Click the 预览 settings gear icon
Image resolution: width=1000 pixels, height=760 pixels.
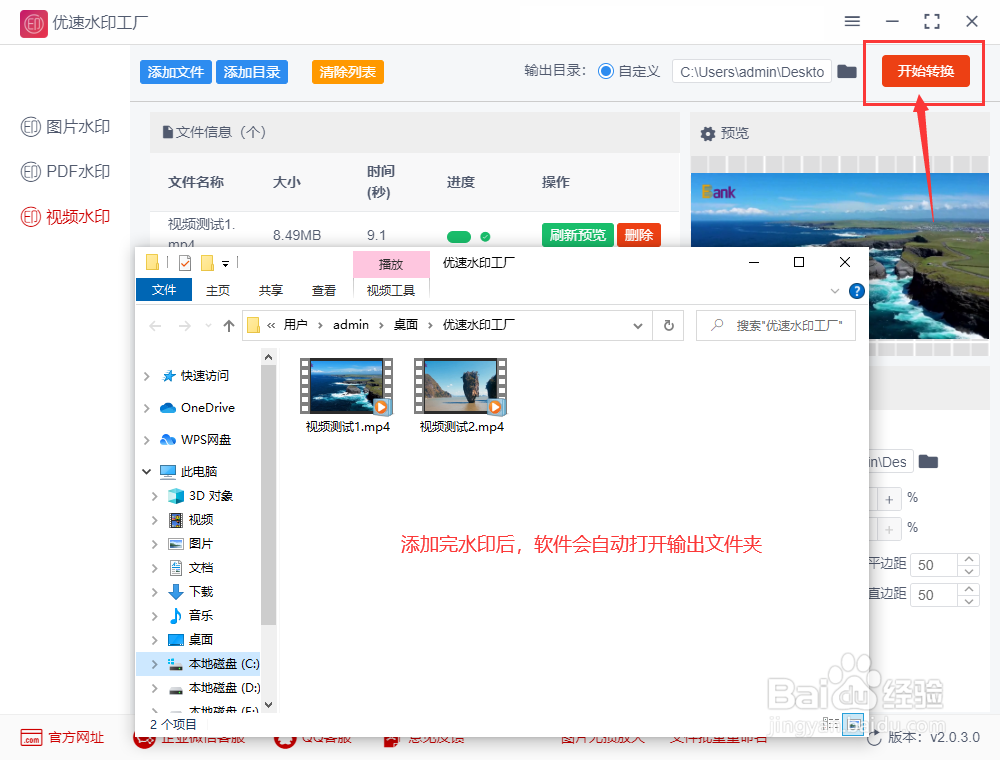point(707,133)
